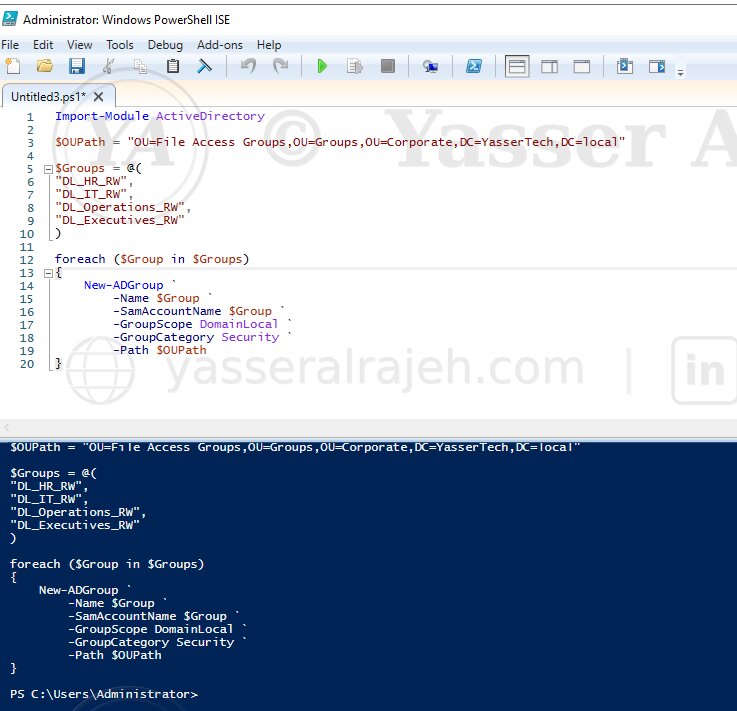Open the File menu
737x711 pixels.
click(10, 45)
